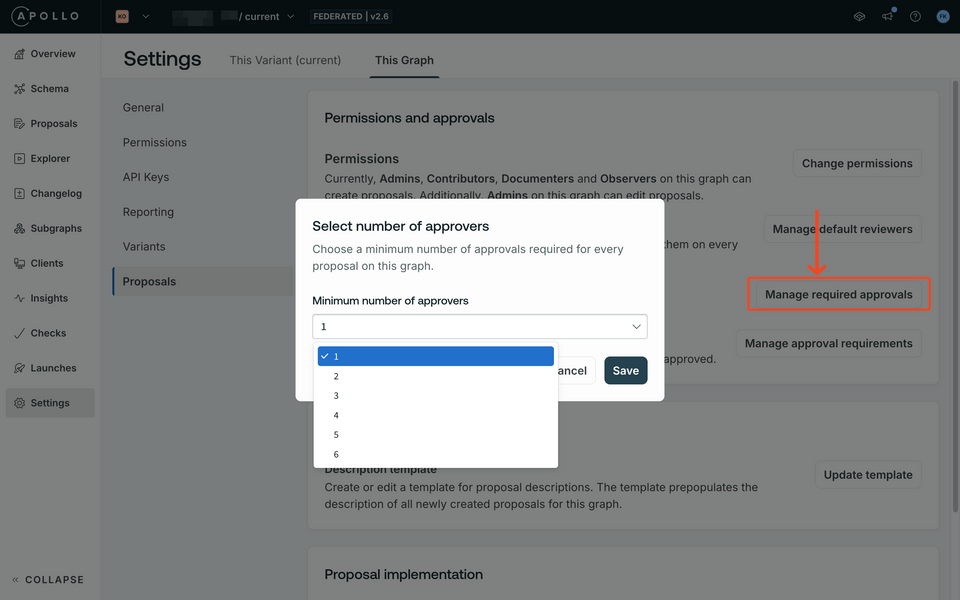Select option 1 in approvers list
960x600 pixels.
(435, 356)
